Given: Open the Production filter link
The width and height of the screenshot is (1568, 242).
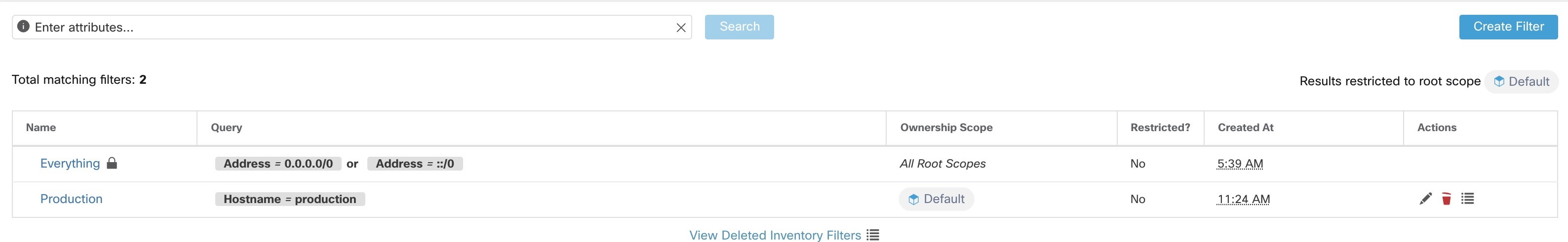Looking at the screenshot, I should point(71,199).
